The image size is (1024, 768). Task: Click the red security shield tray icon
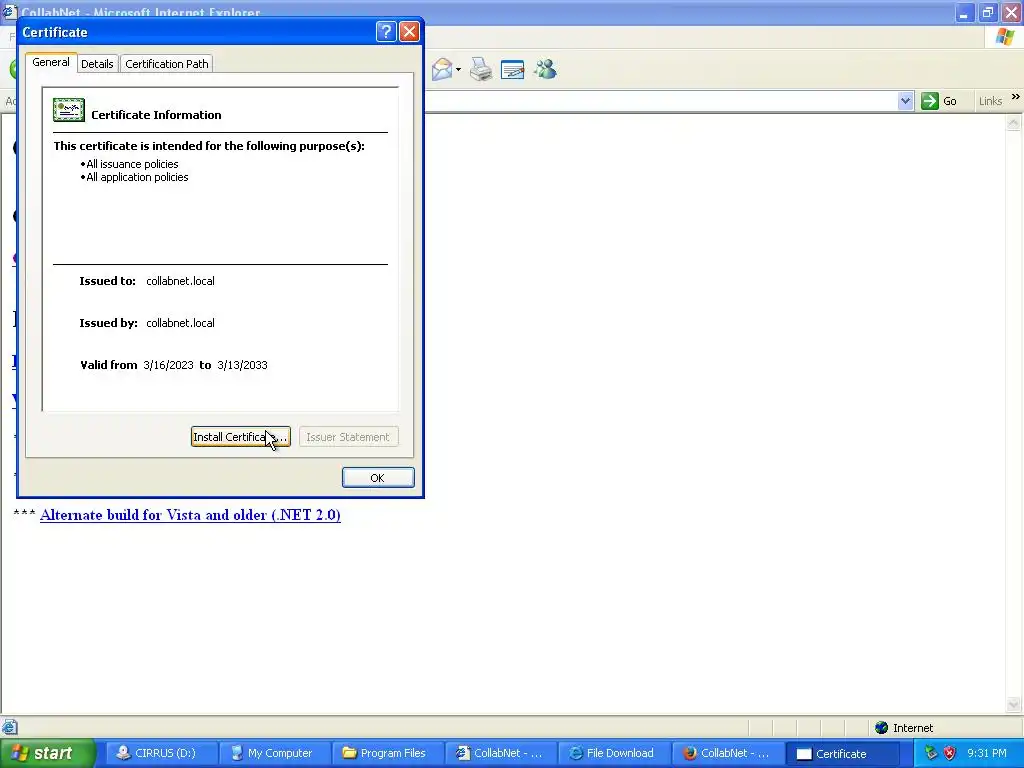coord(950,753)
